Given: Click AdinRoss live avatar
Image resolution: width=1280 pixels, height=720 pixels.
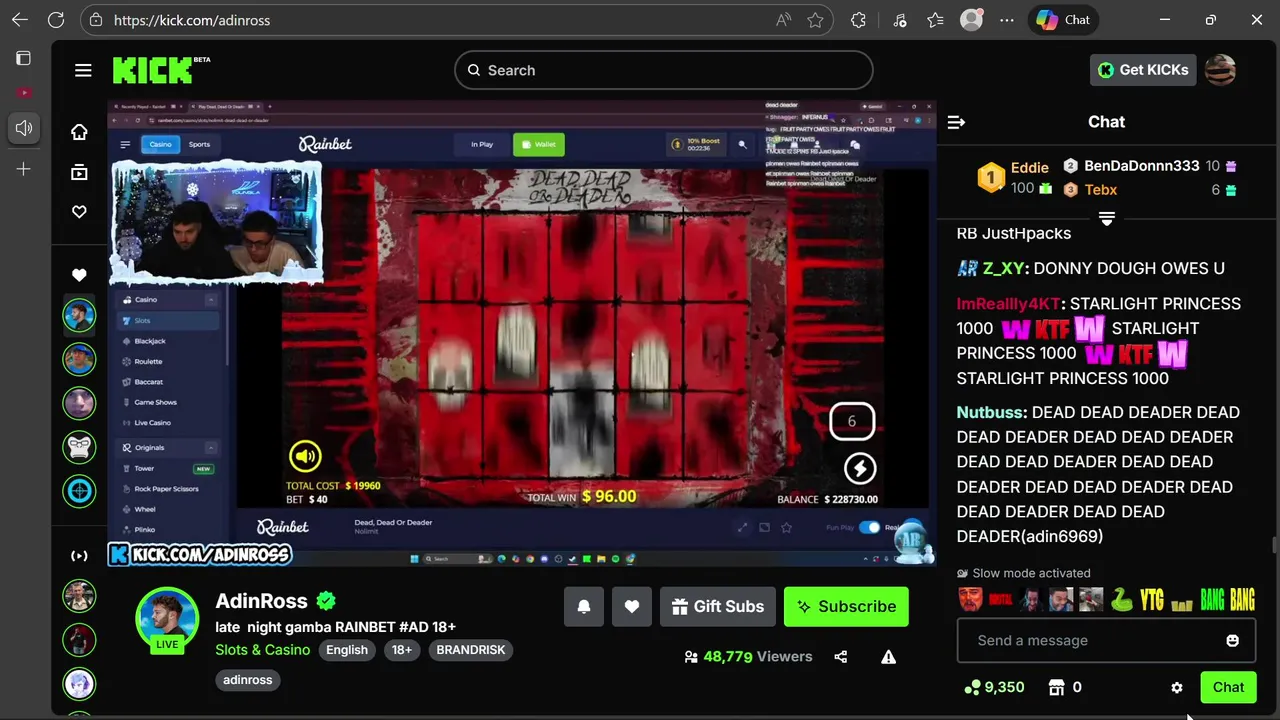Looking at the screenshot, I should coord(167,620).
